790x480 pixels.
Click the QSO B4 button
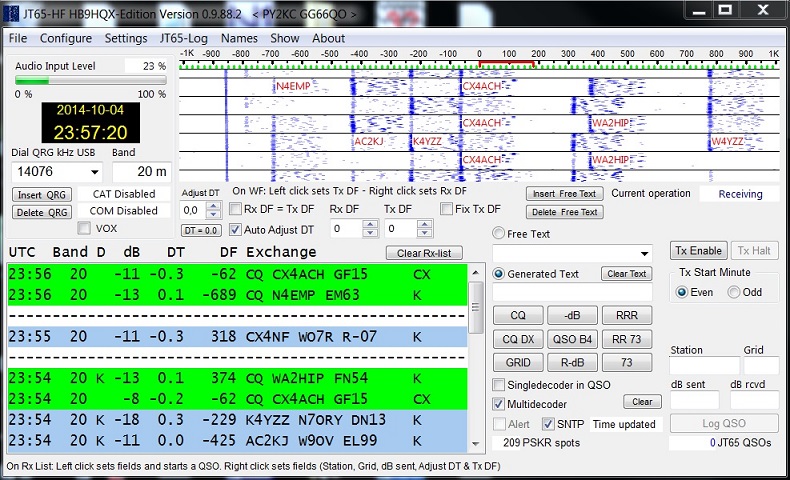572,339
